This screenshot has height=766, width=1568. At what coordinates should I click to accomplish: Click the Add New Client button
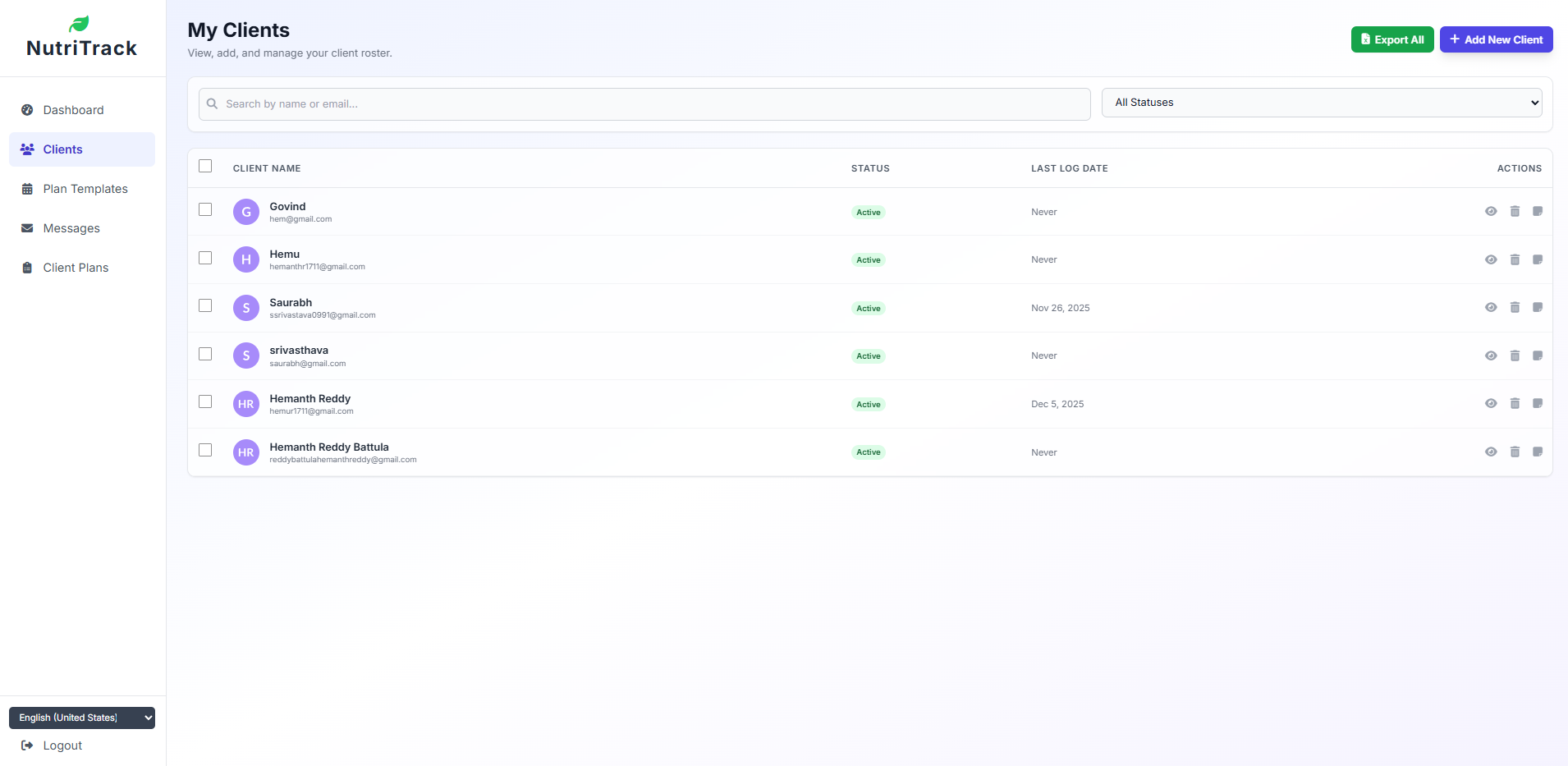[1495, 39]
